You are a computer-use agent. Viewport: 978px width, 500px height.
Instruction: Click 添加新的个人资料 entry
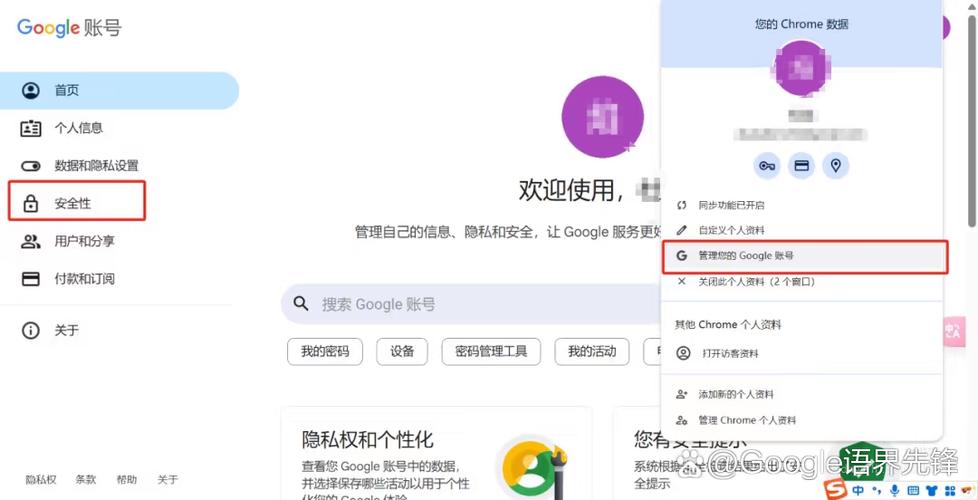point(801,395)
